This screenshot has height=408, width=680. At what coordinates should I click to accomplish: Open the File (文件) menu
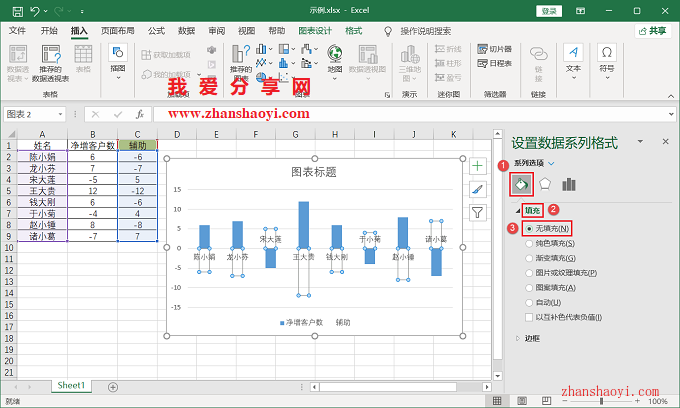tap(17, 31)
